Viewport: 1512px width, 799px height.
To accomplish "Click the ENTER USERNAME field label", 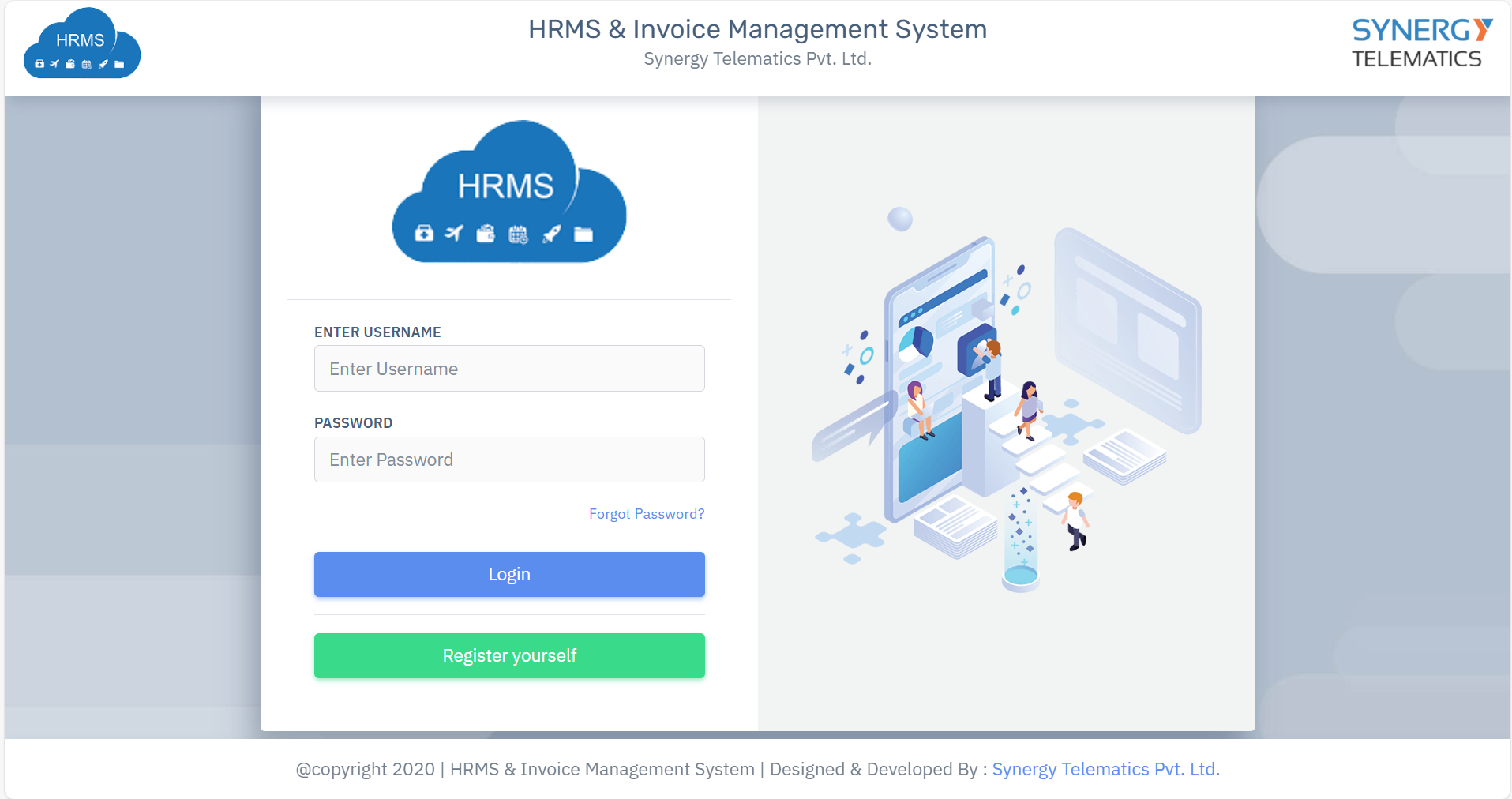I will coord(377,332).
